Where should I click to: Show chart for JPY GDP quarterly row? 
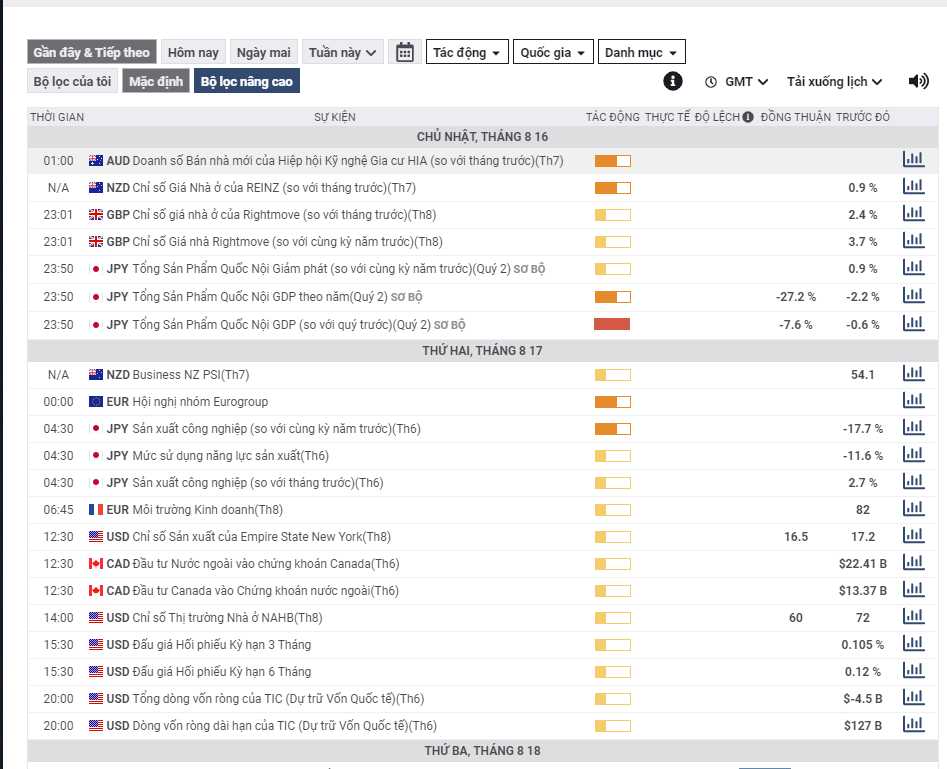912,324
